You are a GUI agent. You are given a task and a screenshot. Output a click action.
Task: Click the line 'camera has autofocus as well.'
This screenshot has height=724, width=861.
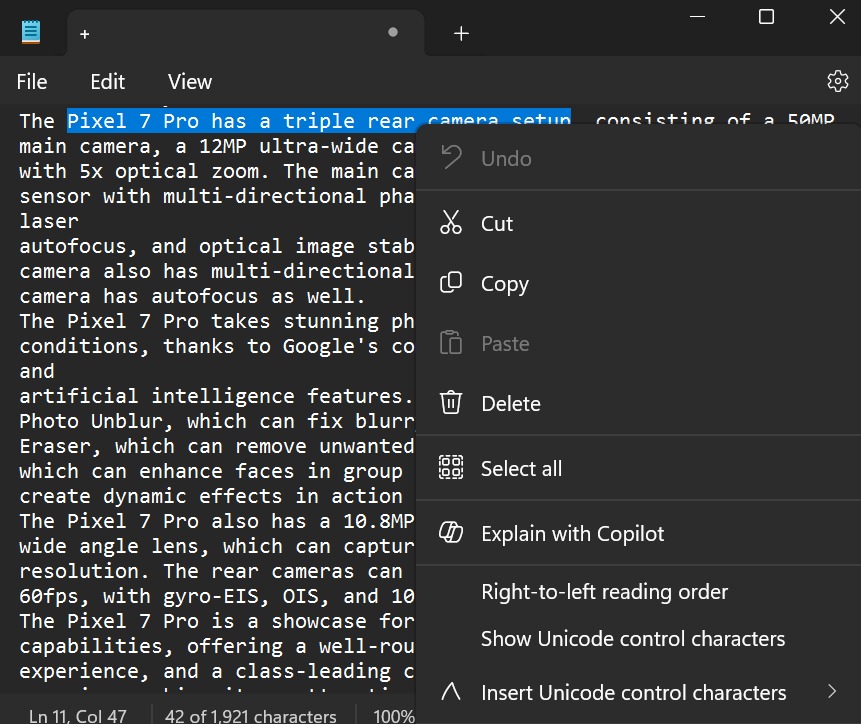click(192, 296)
